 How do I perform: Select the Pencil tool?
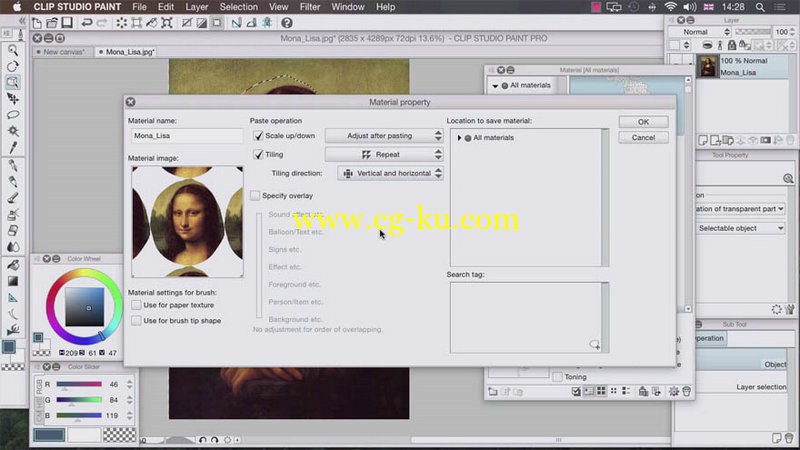click(x=13, y=182)
